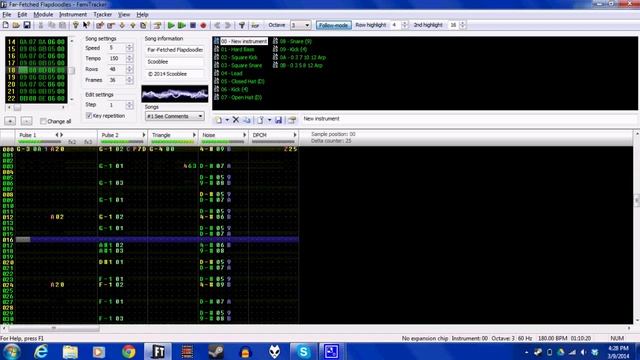Clone the selected instrument

coord(247,120)
